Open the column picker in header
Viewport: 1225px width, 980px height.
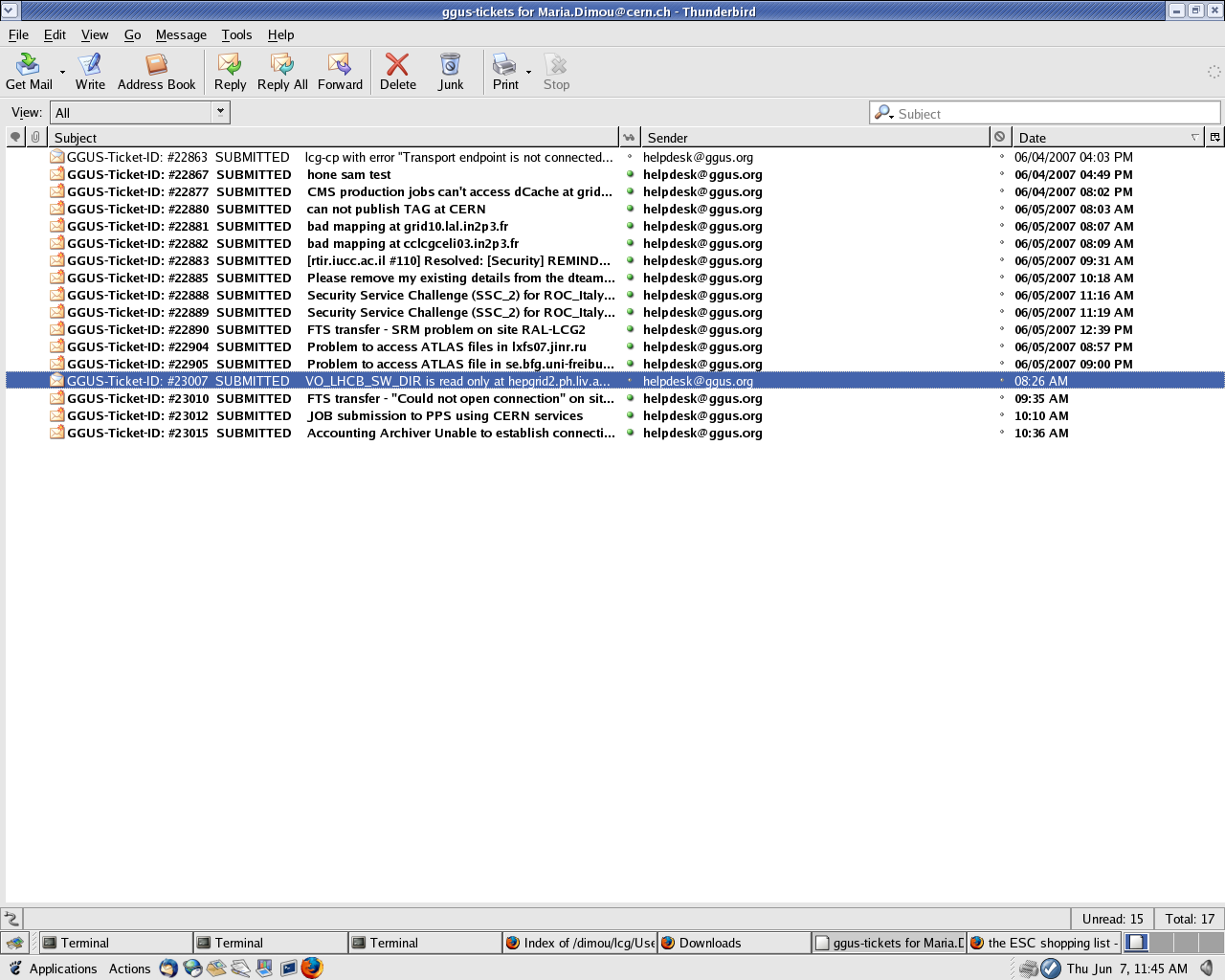click(1214, 138)
